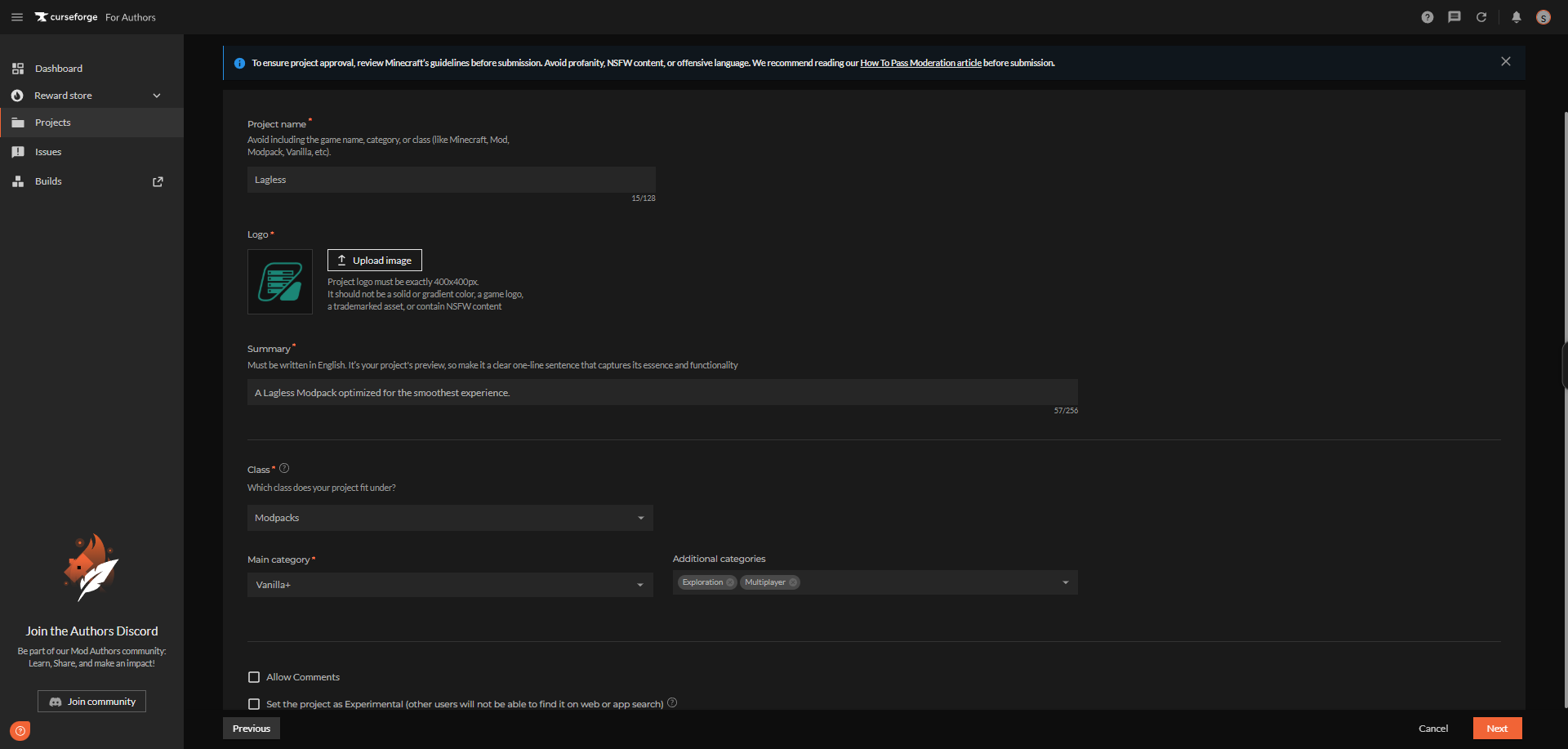
Task: Remove the Multiplayer category tag
Action: click(x=792, y=582)
